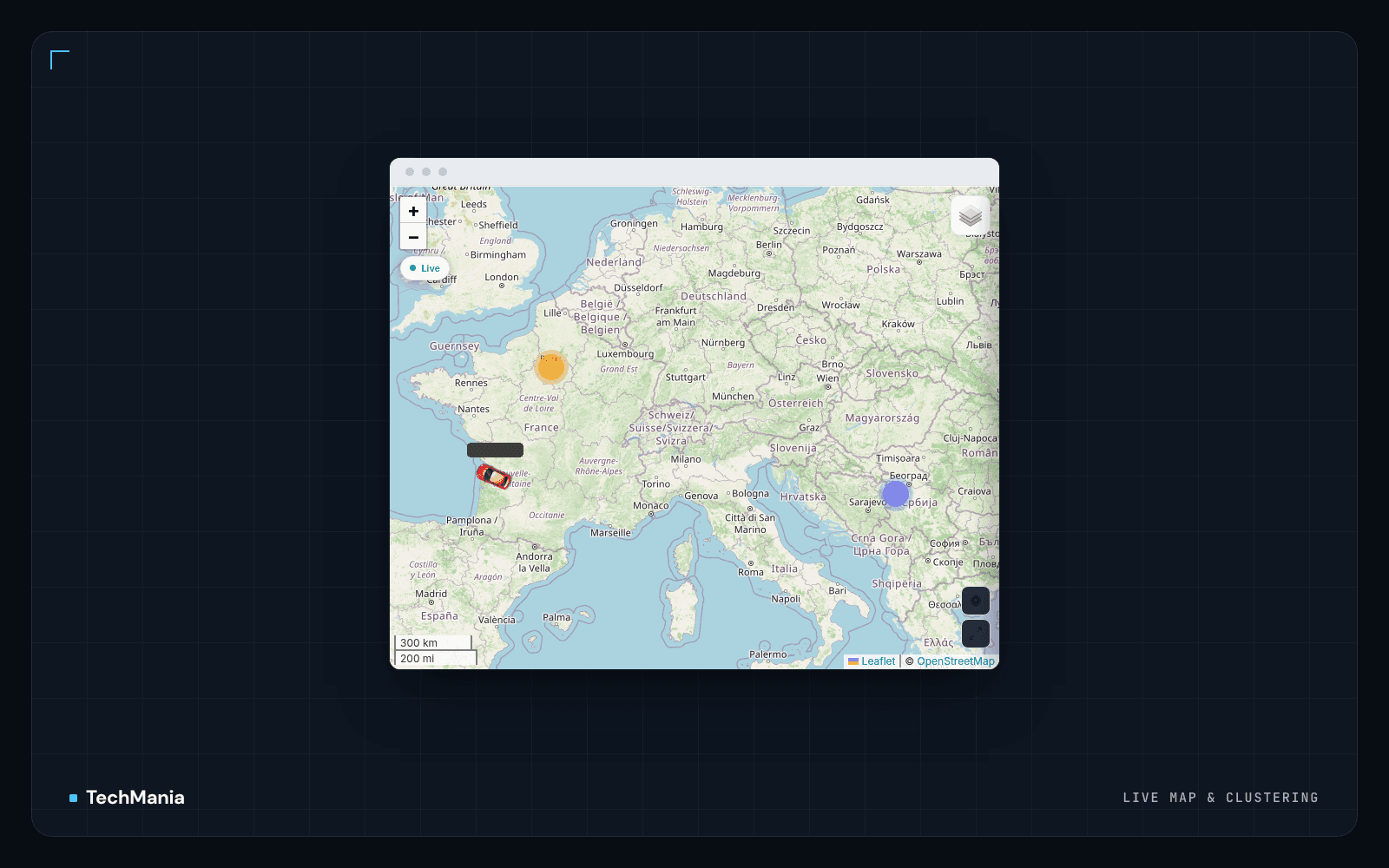This screenshot has width=1389, height=868.
Task: Click the dark tooltip above the car
Action: (x=495, y=450)
